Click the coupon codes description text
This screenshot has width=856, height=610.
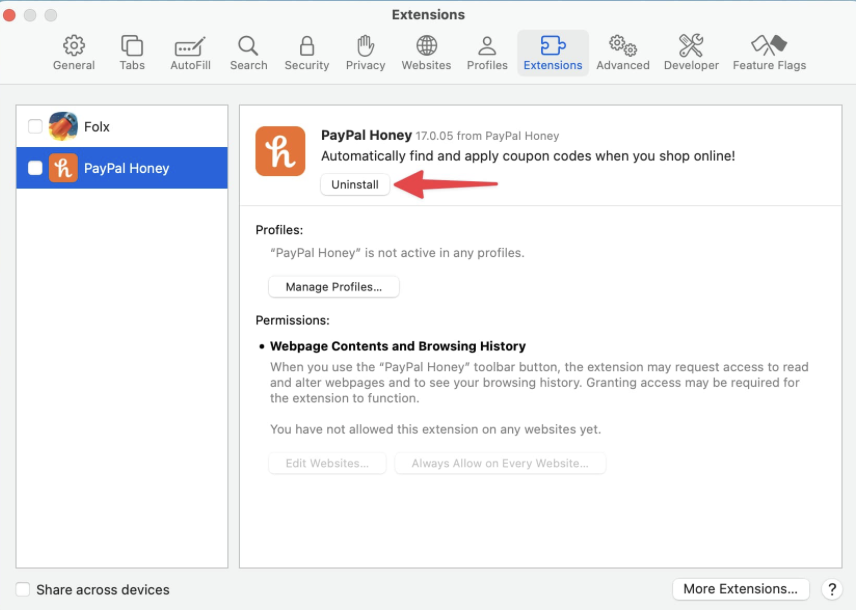(528, 156)
